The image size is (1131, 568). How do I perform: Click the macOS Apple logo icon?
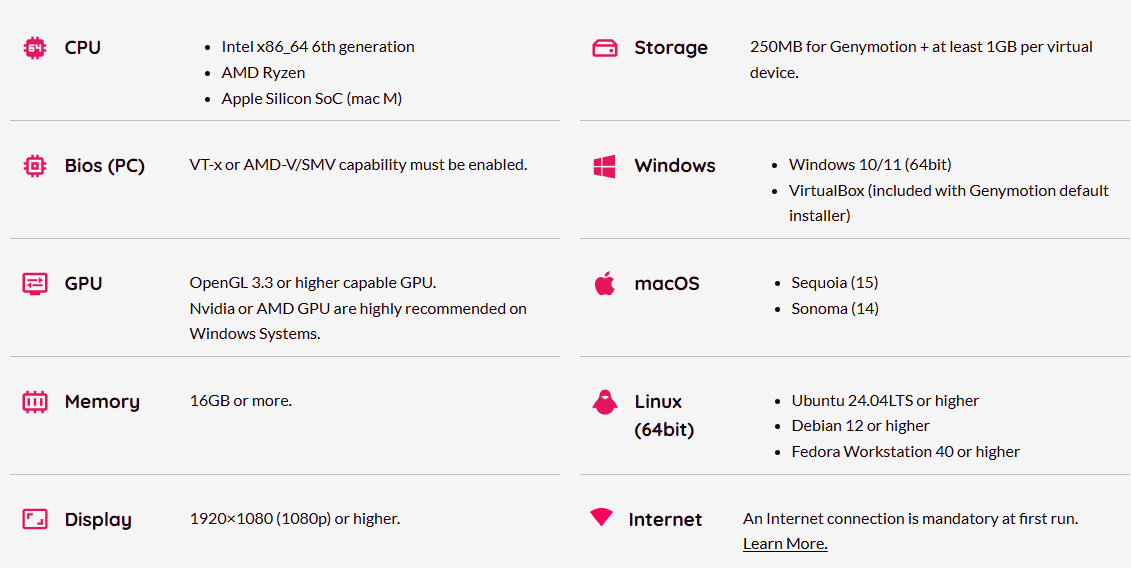604,284
